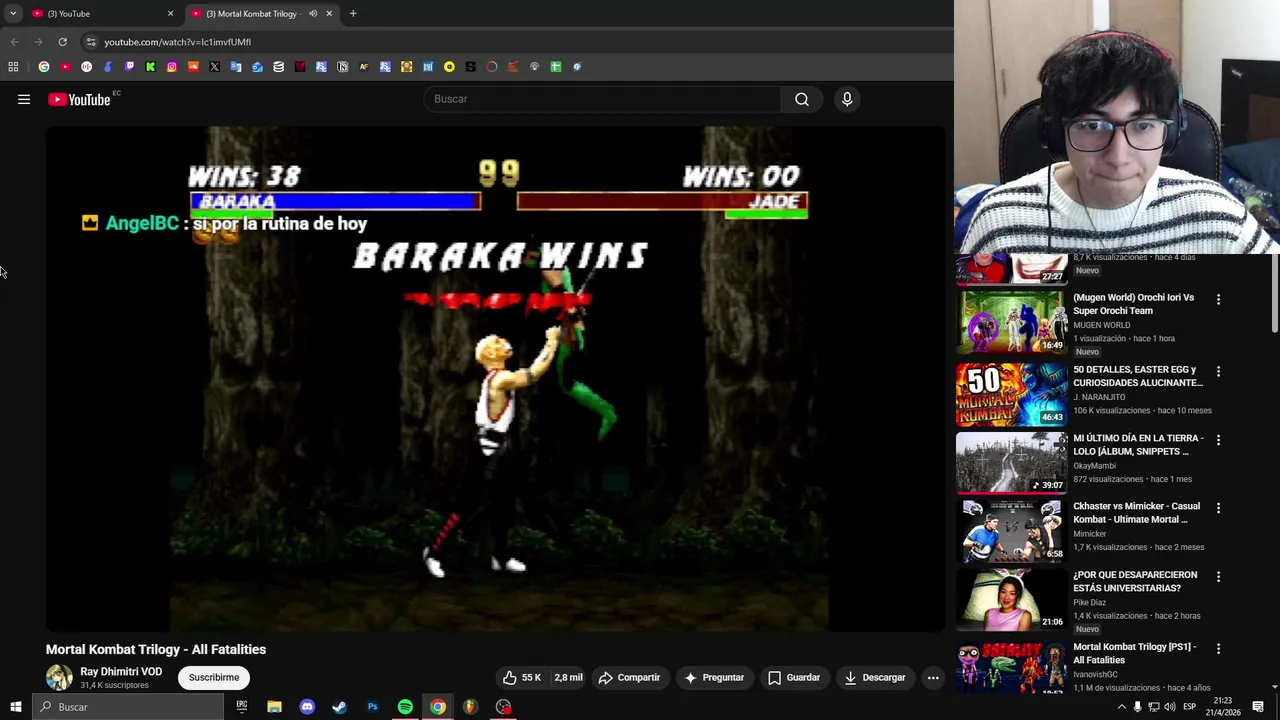
Task: Open the Ray Dhimitri VOD channel name
Action: (x=121, y=672)
